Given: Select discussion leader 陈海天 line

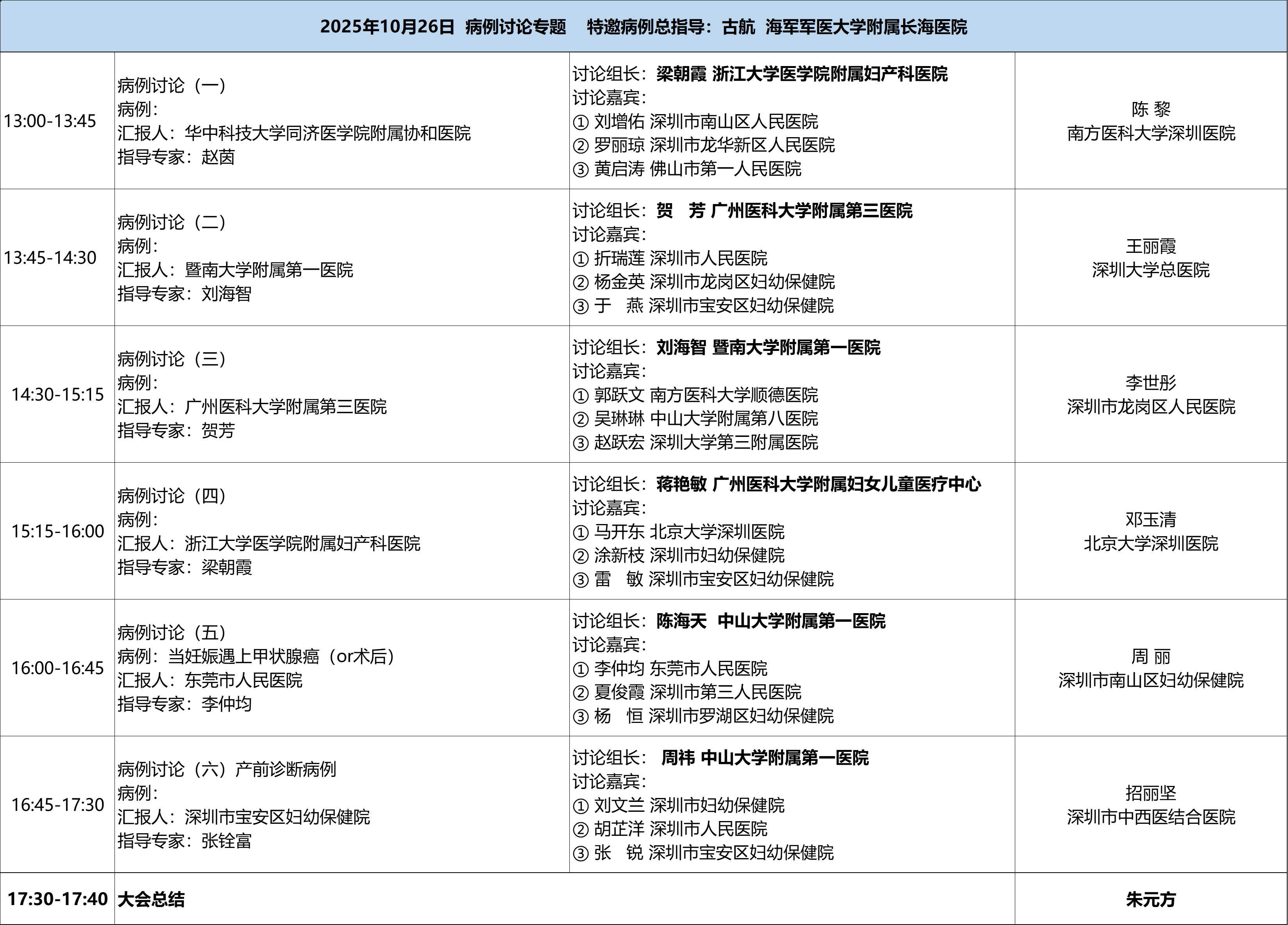Looking at the screenshot, I should tap(729, 621).
